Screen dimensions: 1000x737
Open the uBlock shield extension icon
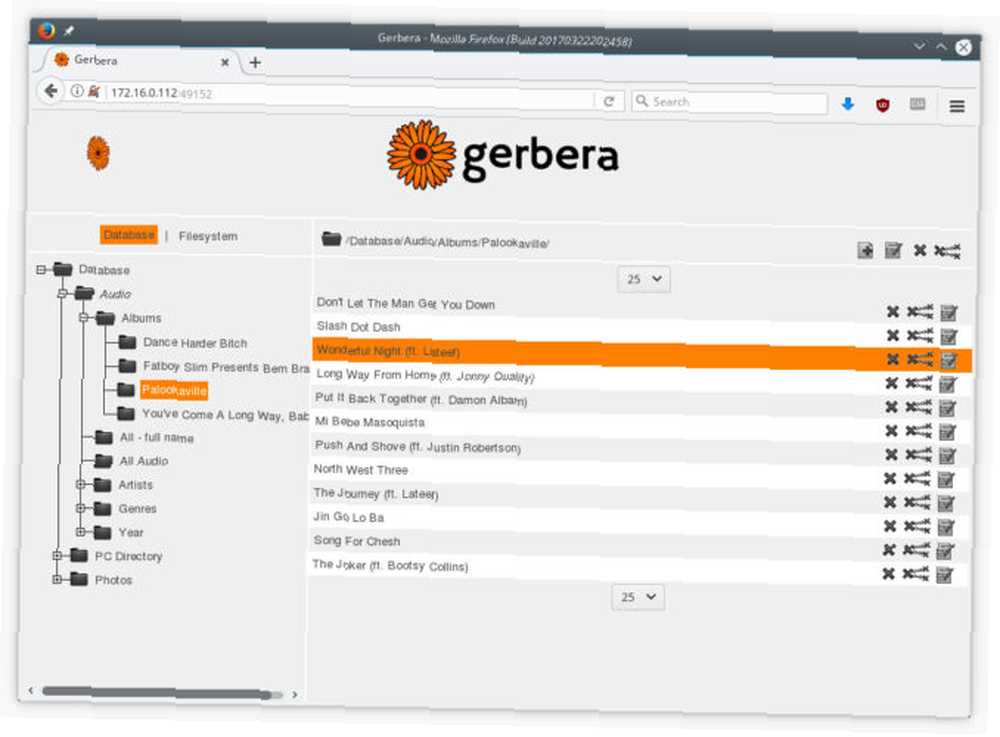(883, 105)
